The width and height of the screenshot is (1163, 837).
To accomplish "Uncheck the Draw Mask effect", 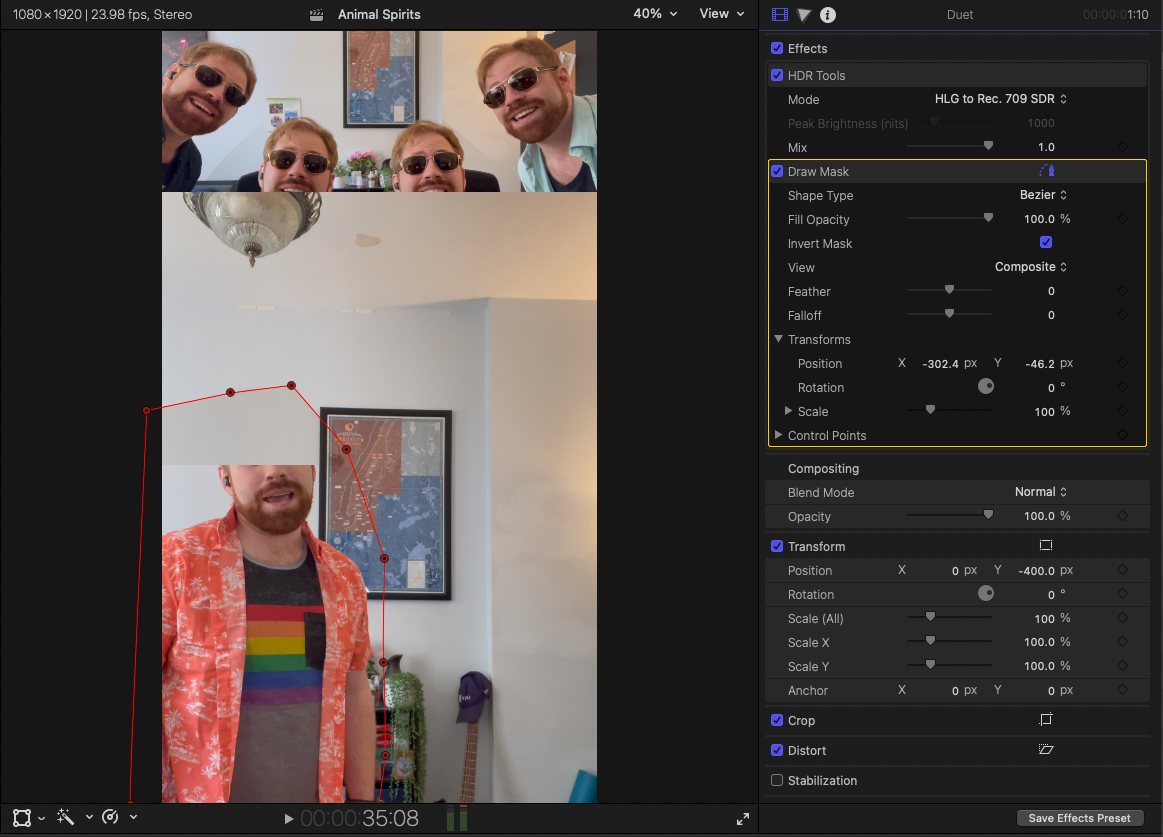I will tap(777, 171).
